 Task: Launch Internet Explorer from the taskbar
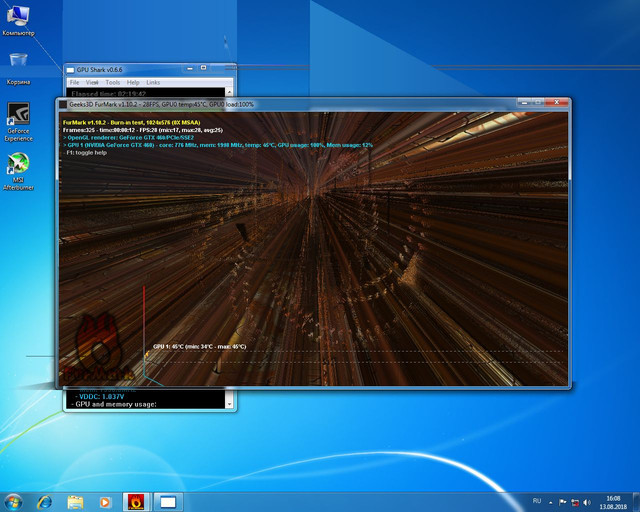[x=44, y=502]
